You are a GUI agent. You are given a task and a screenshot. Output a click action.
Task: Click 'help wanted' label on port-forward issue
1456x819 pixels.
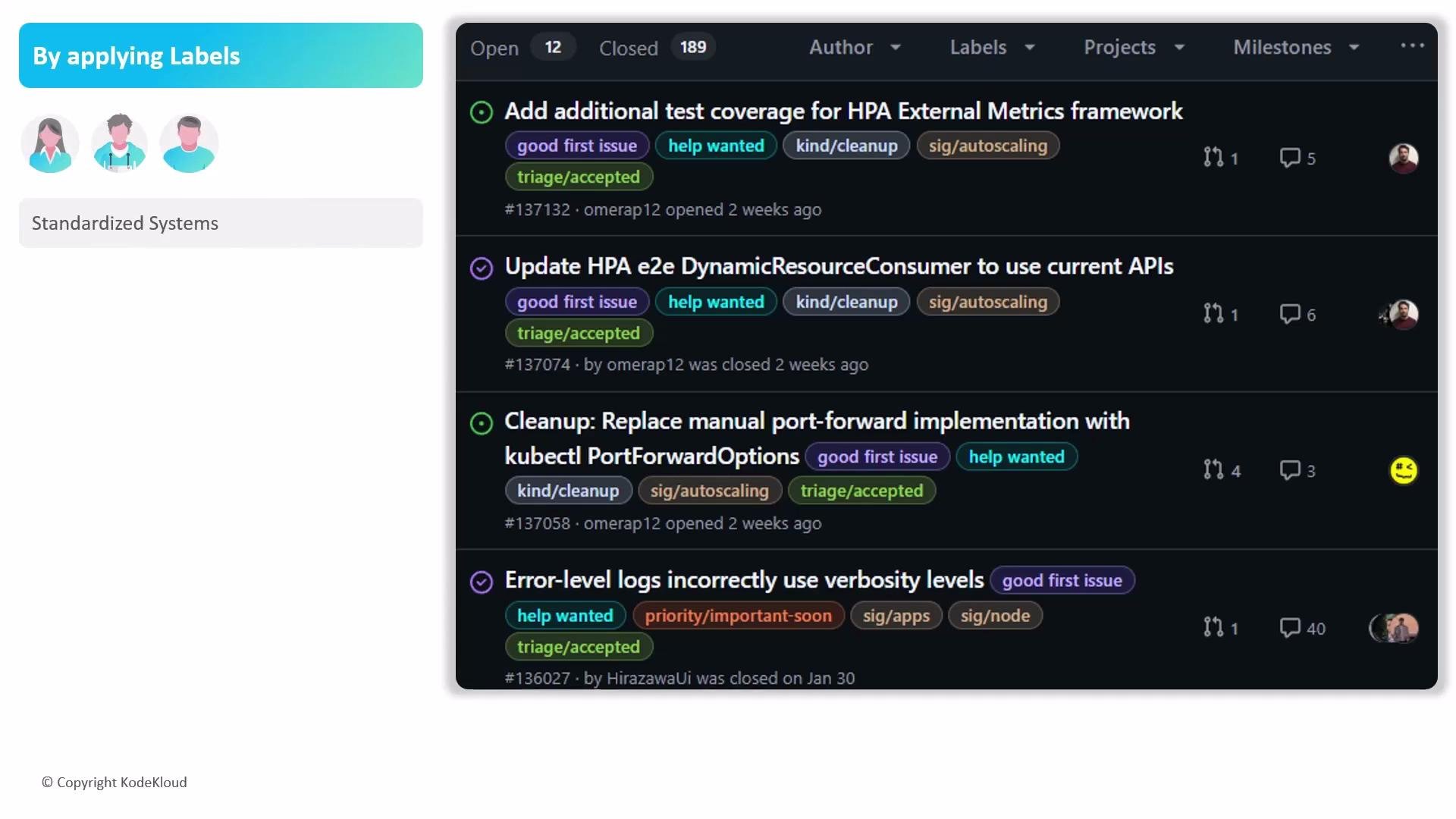(x=1016, y=457)
